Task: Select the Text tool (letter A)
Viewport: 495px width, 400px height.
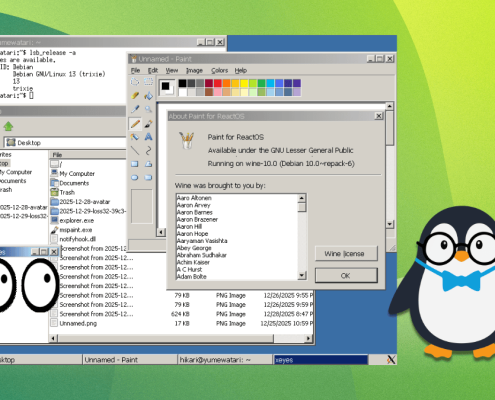Action: point(148,137)
